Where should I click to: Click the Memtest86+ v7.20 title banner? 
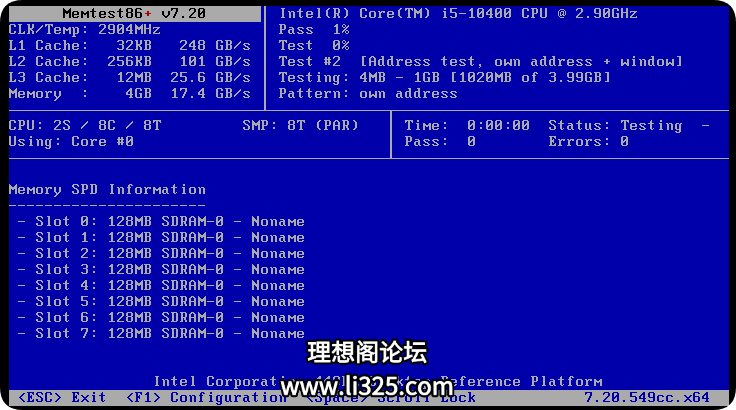tap(134, 14)
